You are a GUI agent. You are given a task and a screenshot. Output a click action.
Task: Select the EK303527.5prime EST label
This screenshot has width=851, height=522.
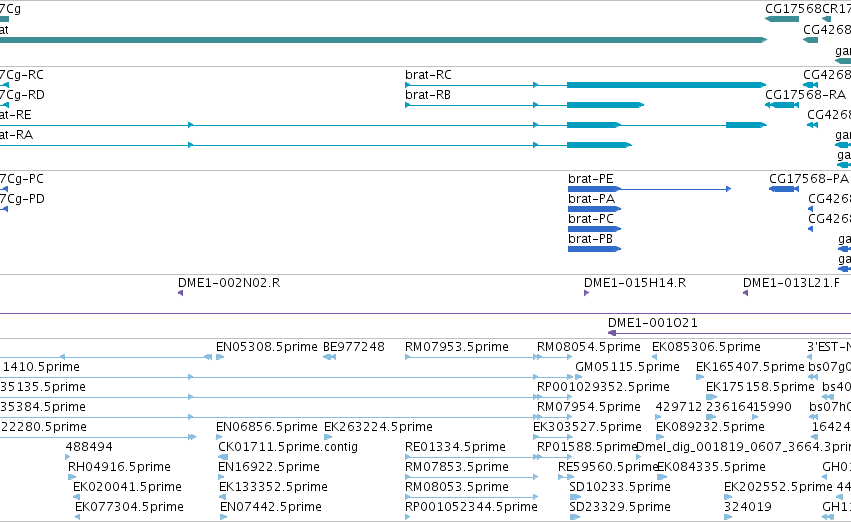(x=587, y=427)
